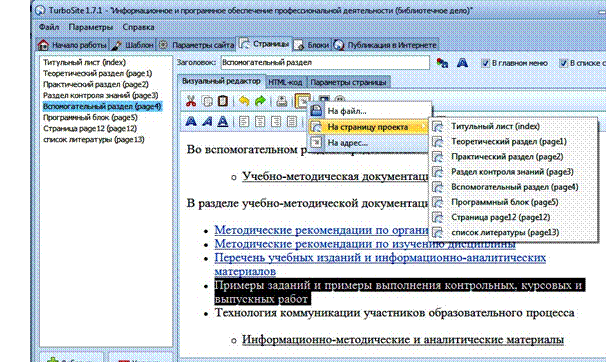
Task: Click the colored shapes icon beside title field
Action: (x=442, y=63)
